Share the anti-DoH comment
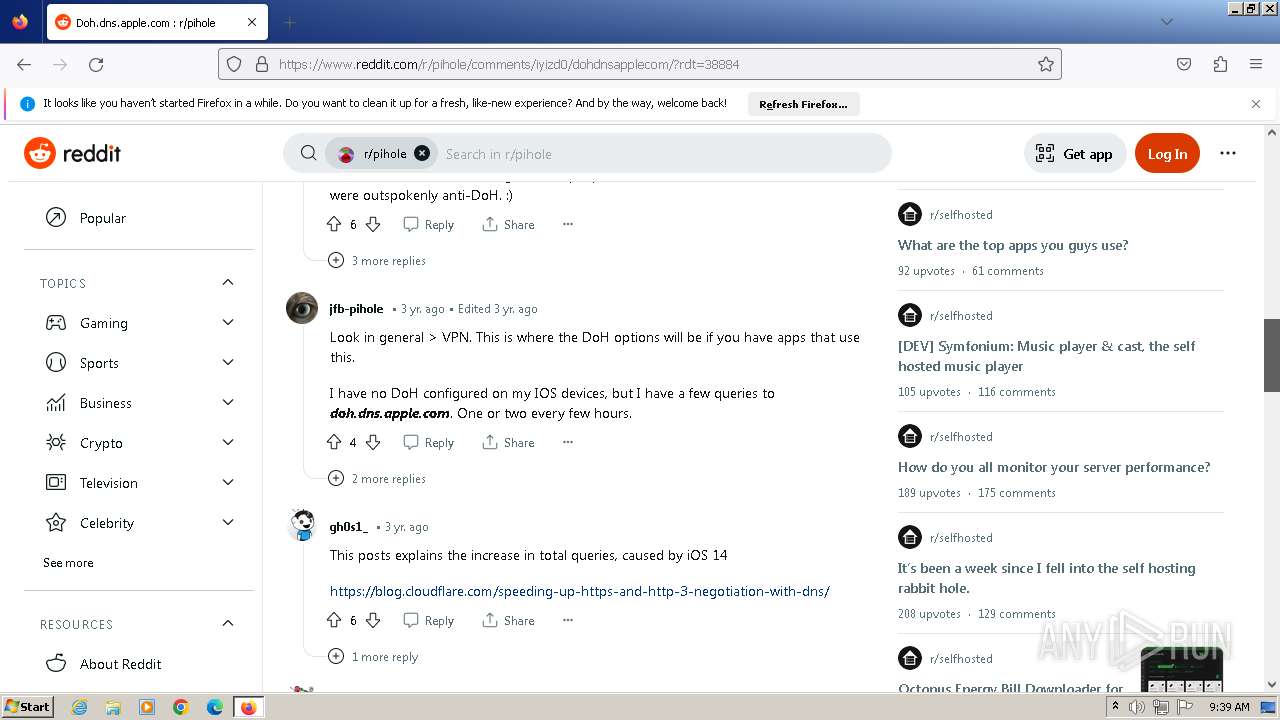Viewport: 1280px width, 720px height. [x=508, y=225]
